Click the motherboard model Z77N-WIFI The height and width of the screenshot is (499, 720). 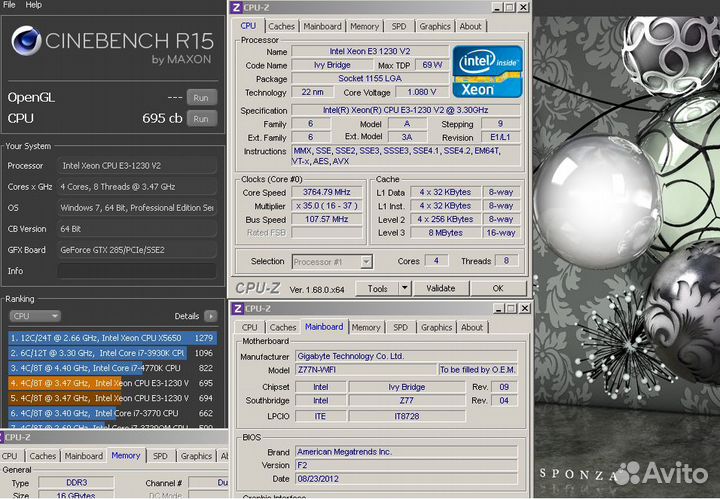tap(366, 370)
